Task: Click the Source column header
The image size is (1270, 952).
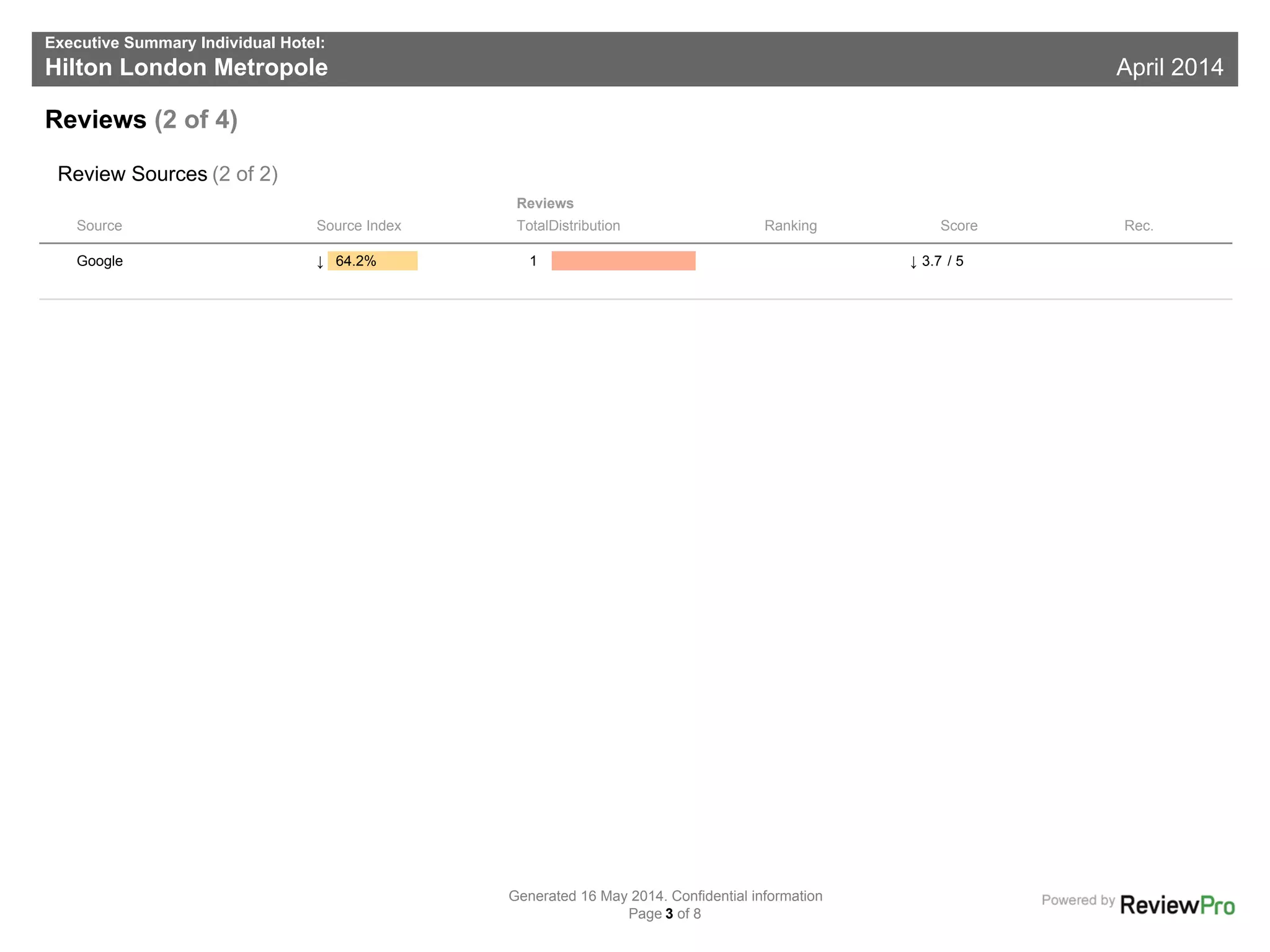Action: (x=99, y=226)
